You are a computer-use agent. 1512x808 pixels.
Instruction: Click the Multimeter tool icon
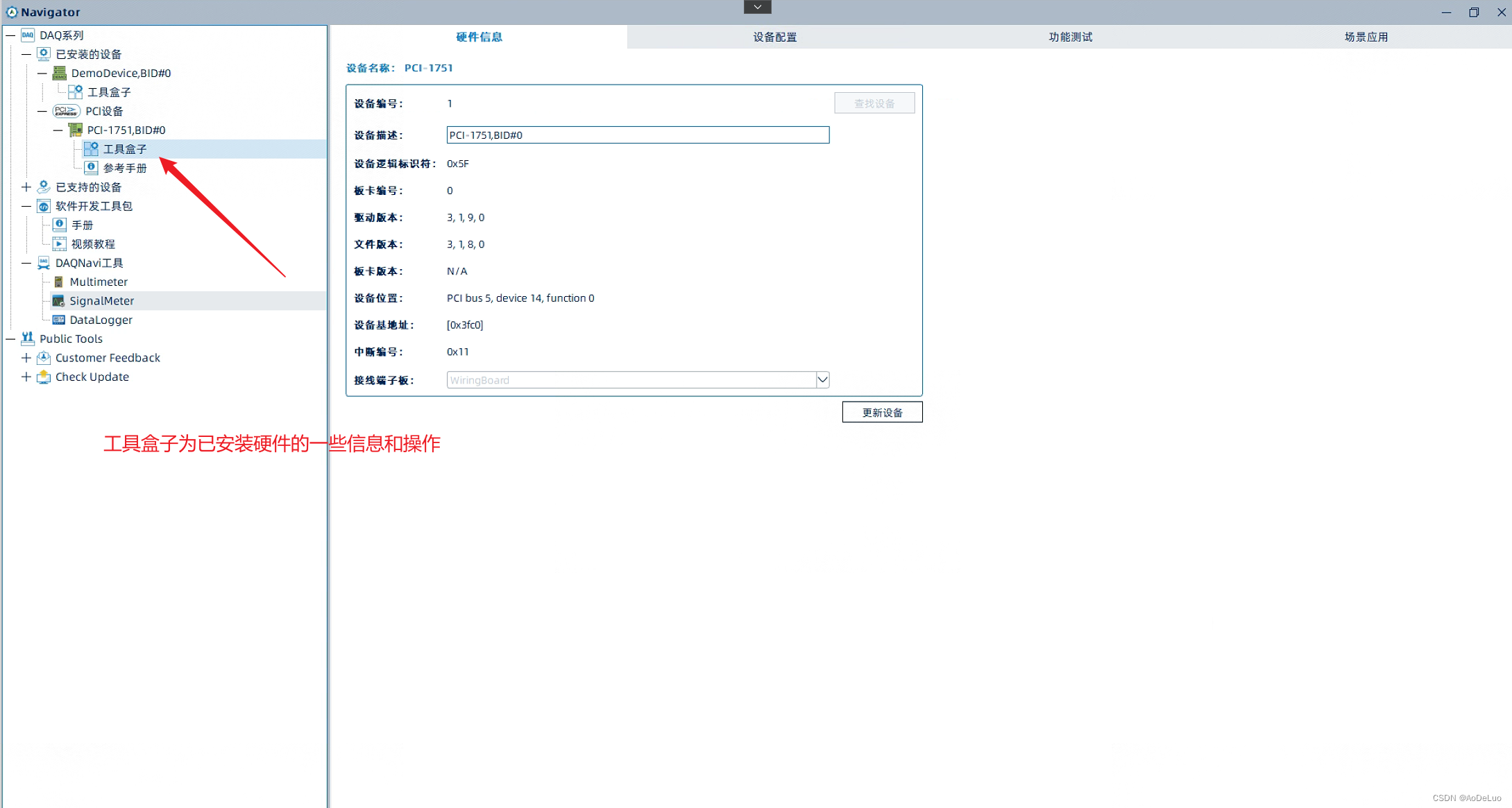59,282
